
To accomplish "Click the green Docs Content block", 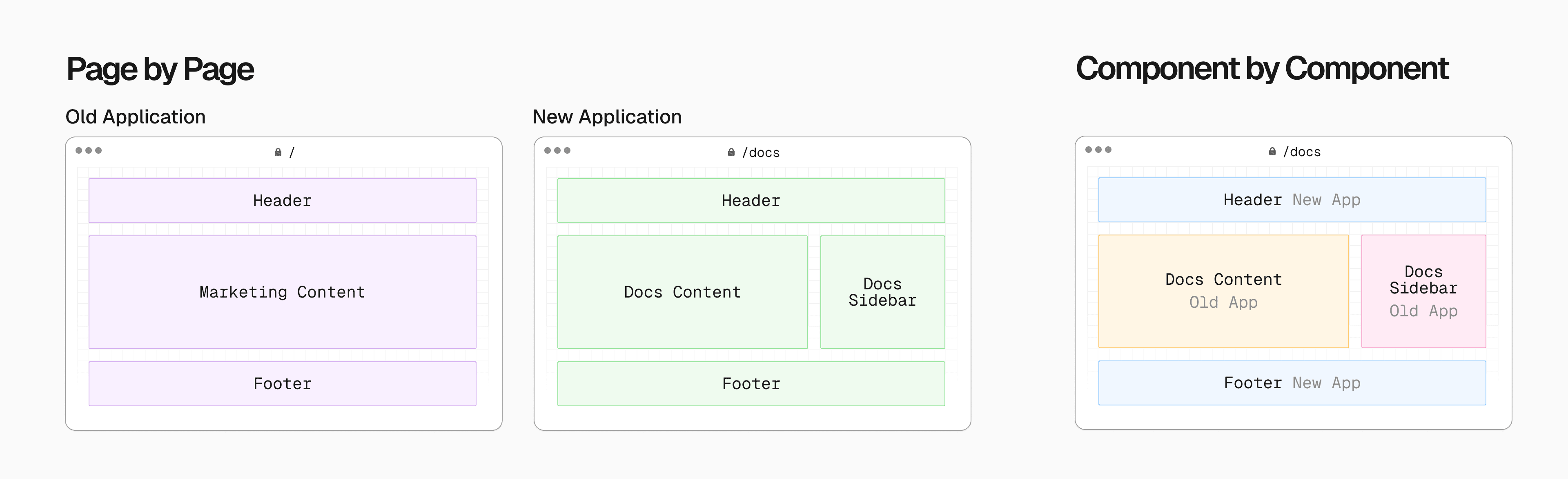I will point(682,292).
